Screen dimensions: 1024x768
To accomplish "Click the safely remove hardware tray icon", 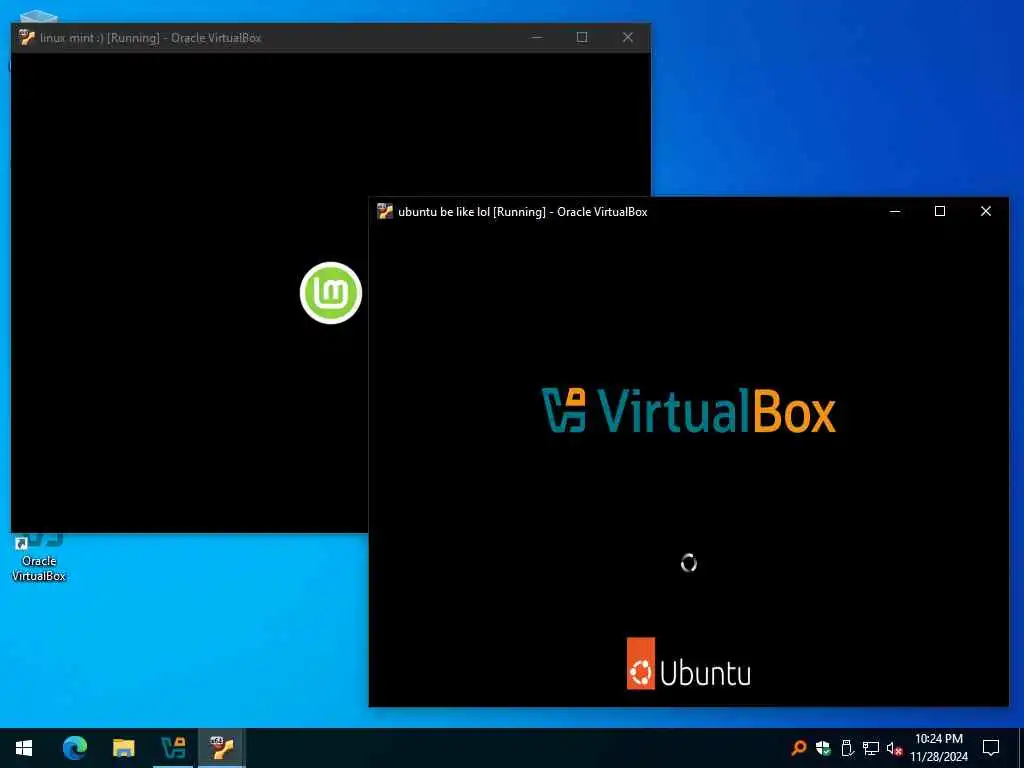I will (847, 748).
